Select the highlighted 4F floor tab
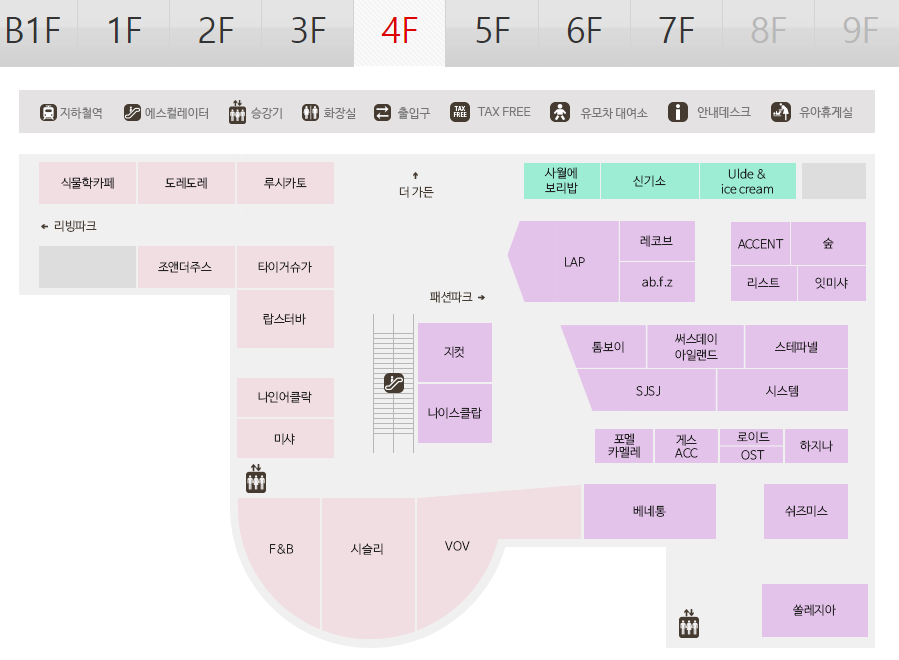Screen dimensions: 899x660 pos(400,32)
